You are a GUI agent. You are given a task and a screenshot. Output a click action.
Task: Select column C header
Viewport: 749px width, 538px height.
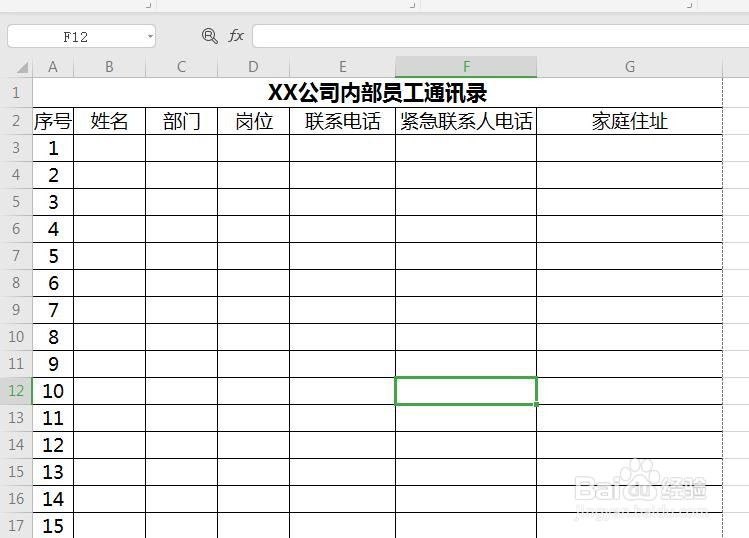182,67
